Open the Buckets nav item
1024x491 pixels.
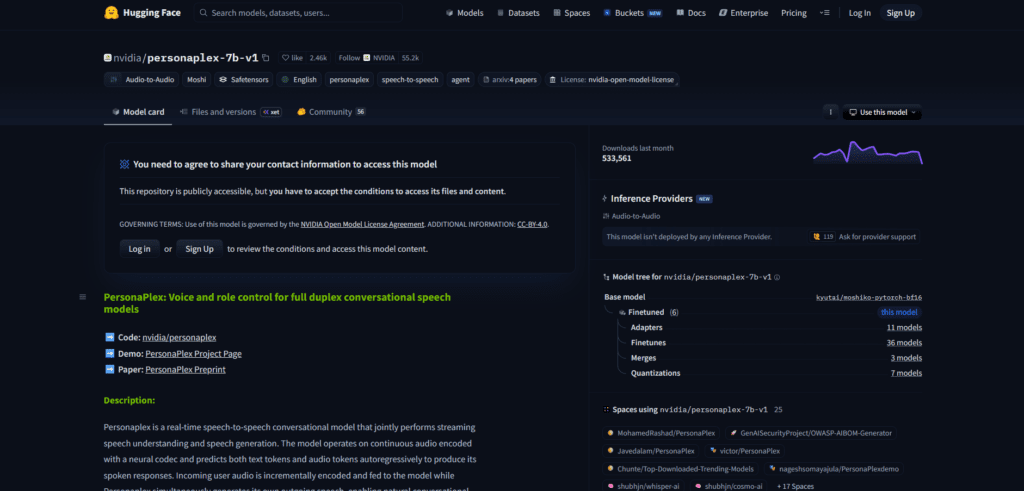coord(632,13)
